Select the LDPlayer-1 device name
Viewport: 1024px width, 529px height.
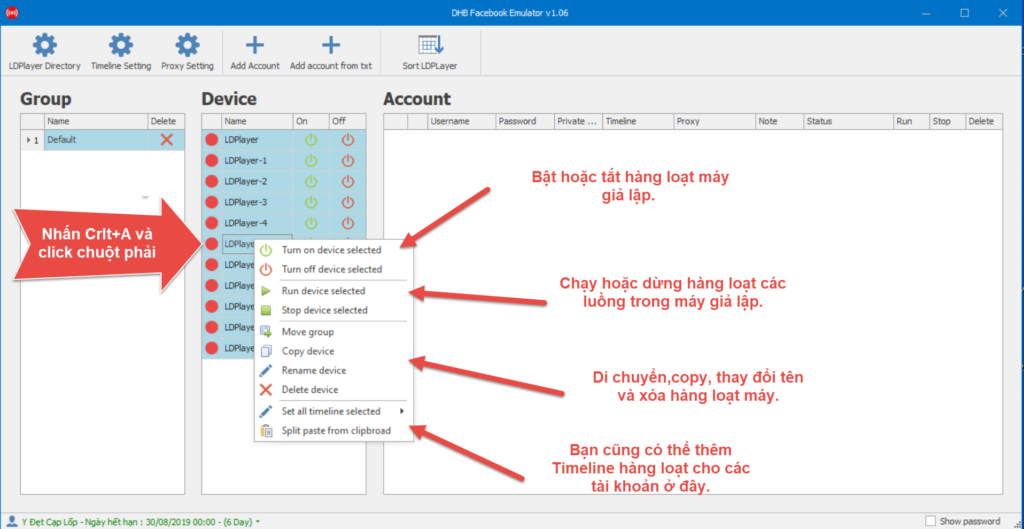246,161
